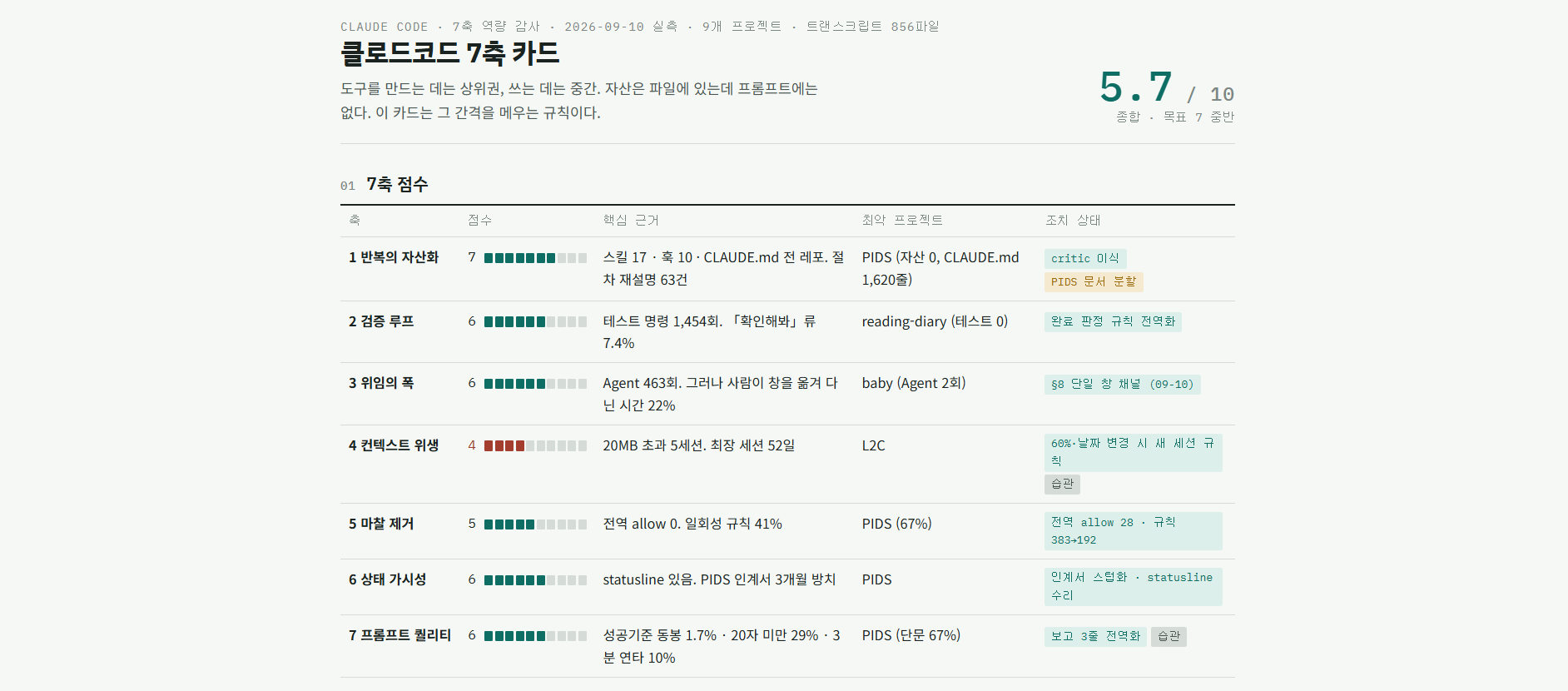Click the '종합 · 목표 7 중반' caption
1568x691 pixels.
pyautogui.click(x=1175, y=117)
